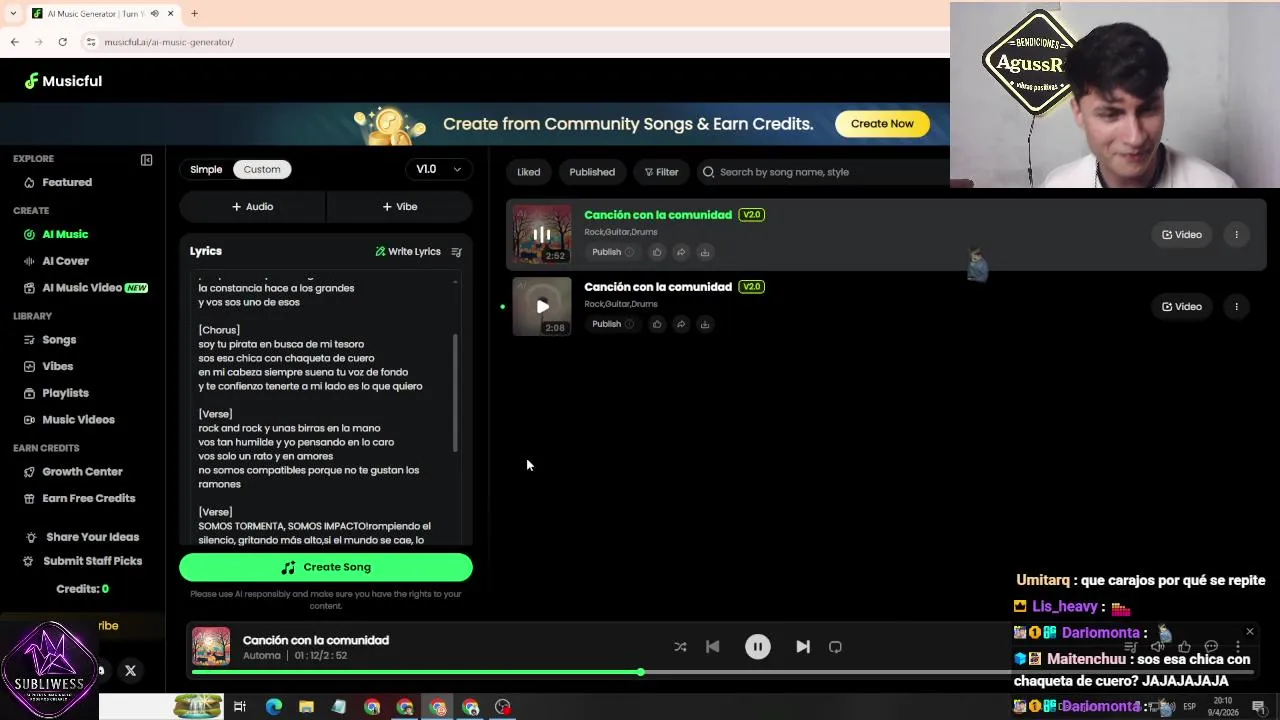1280x720 pixels.
Task: Open the tab search dropdown arrow
Action: 12,14
